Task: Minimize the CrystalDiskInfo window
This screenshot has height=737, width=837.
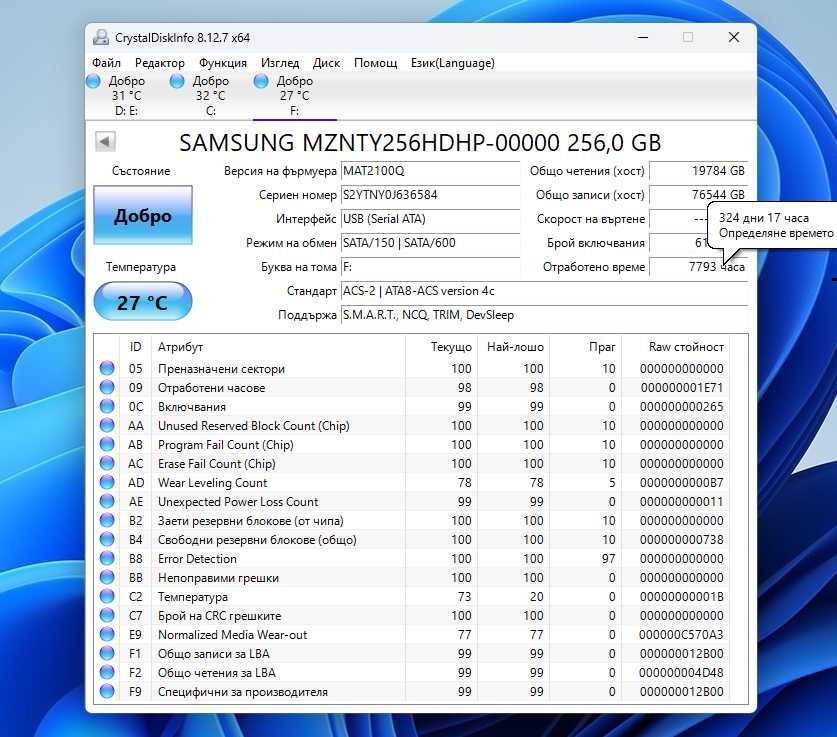Action: 643,37
